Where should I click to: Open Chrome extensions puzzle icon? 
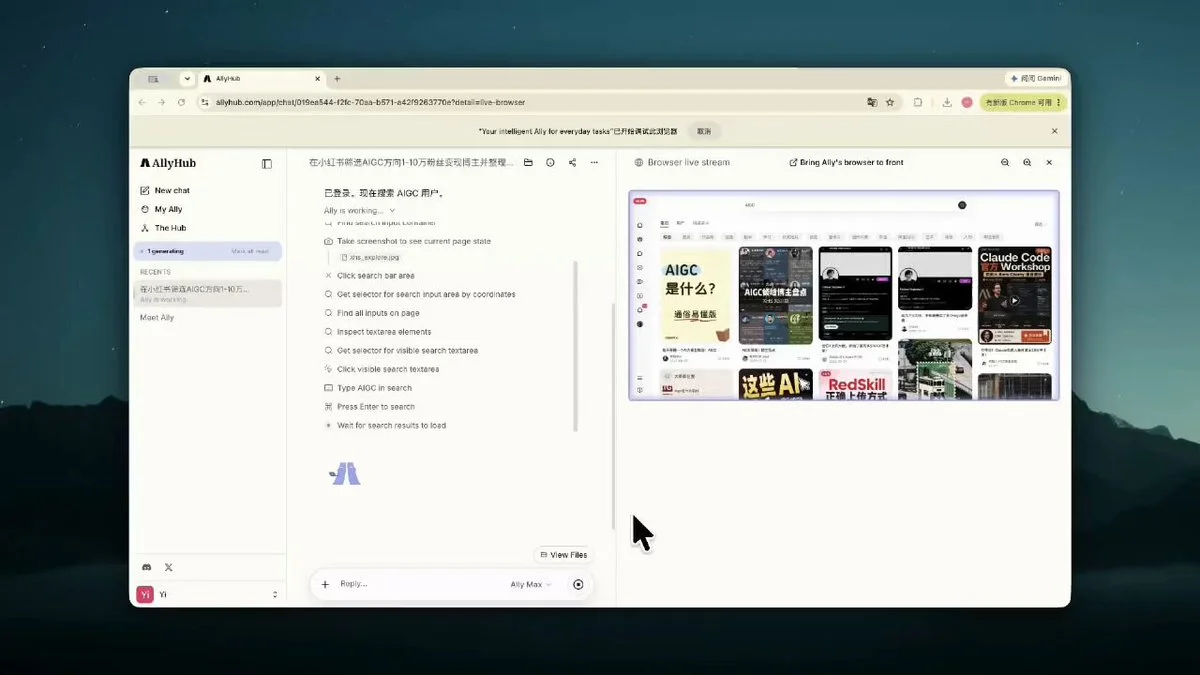(918, 102)
